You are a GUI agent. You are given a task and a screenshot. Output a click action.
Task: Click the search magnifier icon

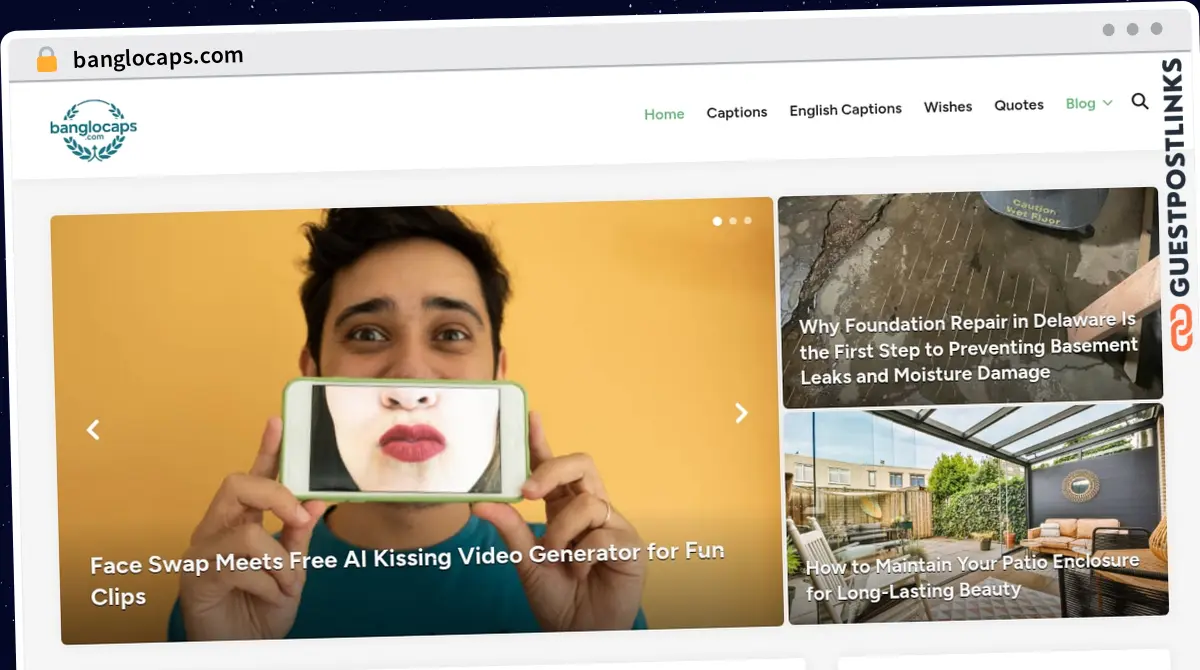pos(1139,101)
